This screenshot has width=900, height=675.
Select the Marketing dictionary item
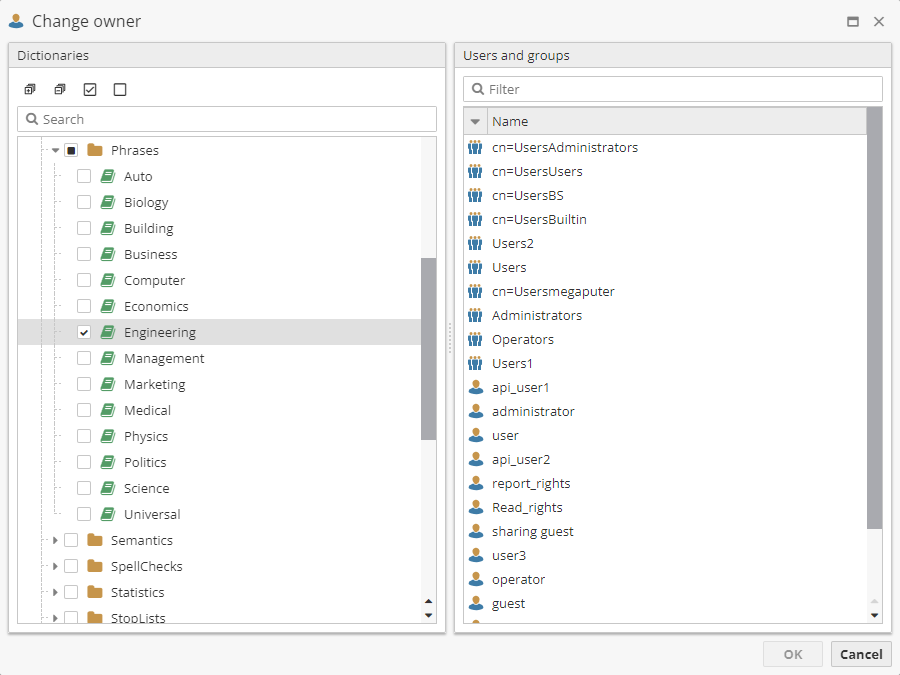tap(154, 385)
